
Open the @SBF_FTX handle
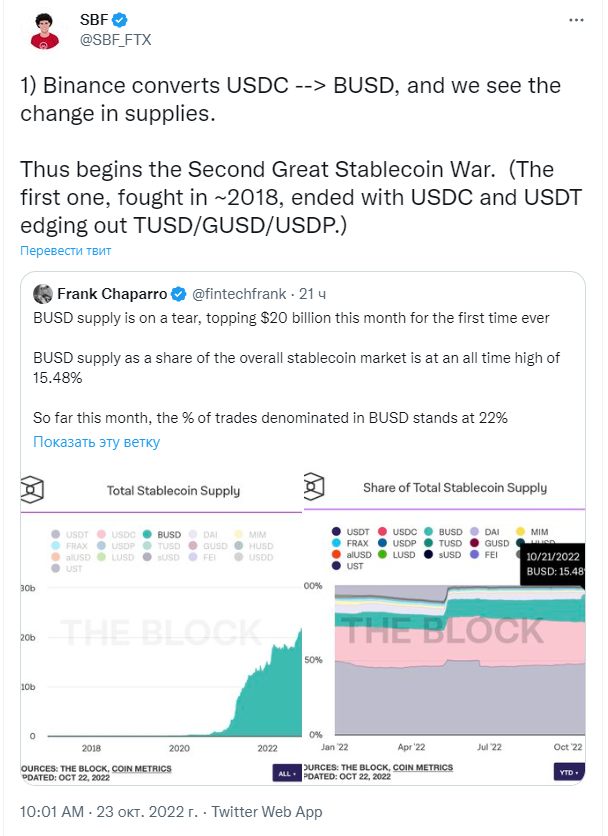click(x=115, y=40)
